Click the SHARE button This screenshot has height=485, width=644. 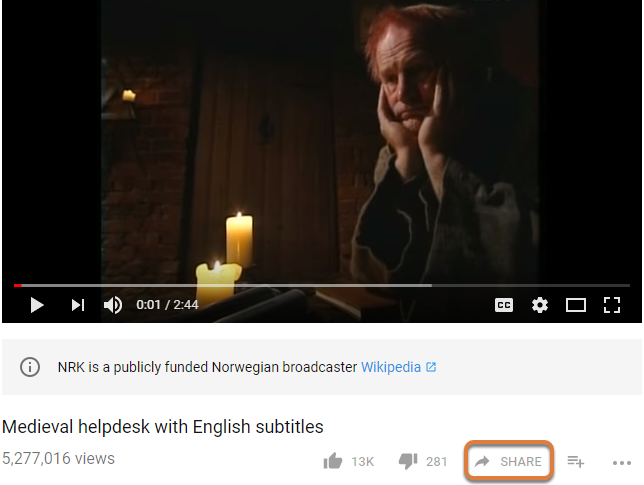pos(509,461)
